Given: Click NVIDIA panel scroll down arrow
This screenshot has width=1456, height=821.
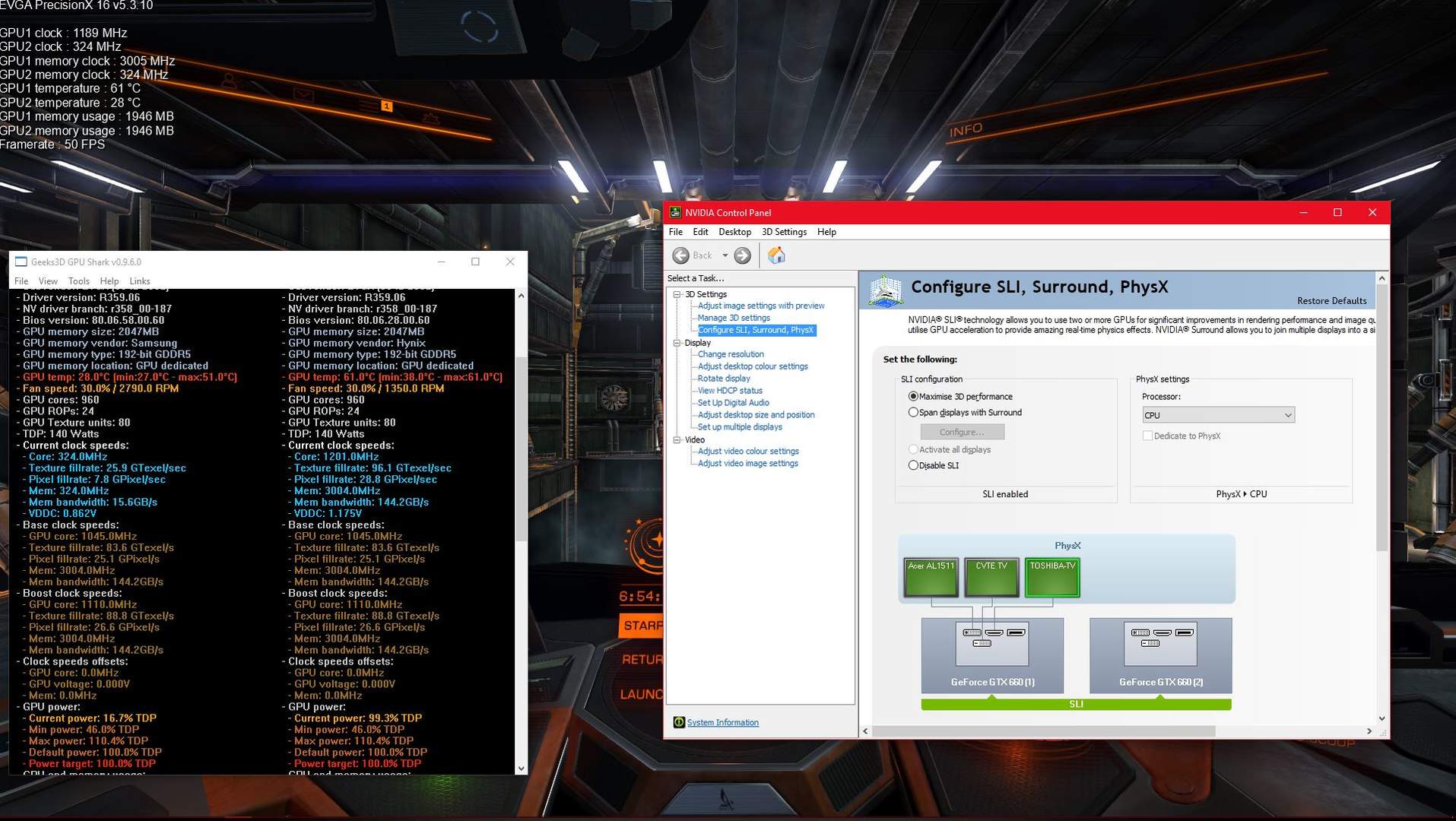Looking at the screenshot, I should 1382,718.
